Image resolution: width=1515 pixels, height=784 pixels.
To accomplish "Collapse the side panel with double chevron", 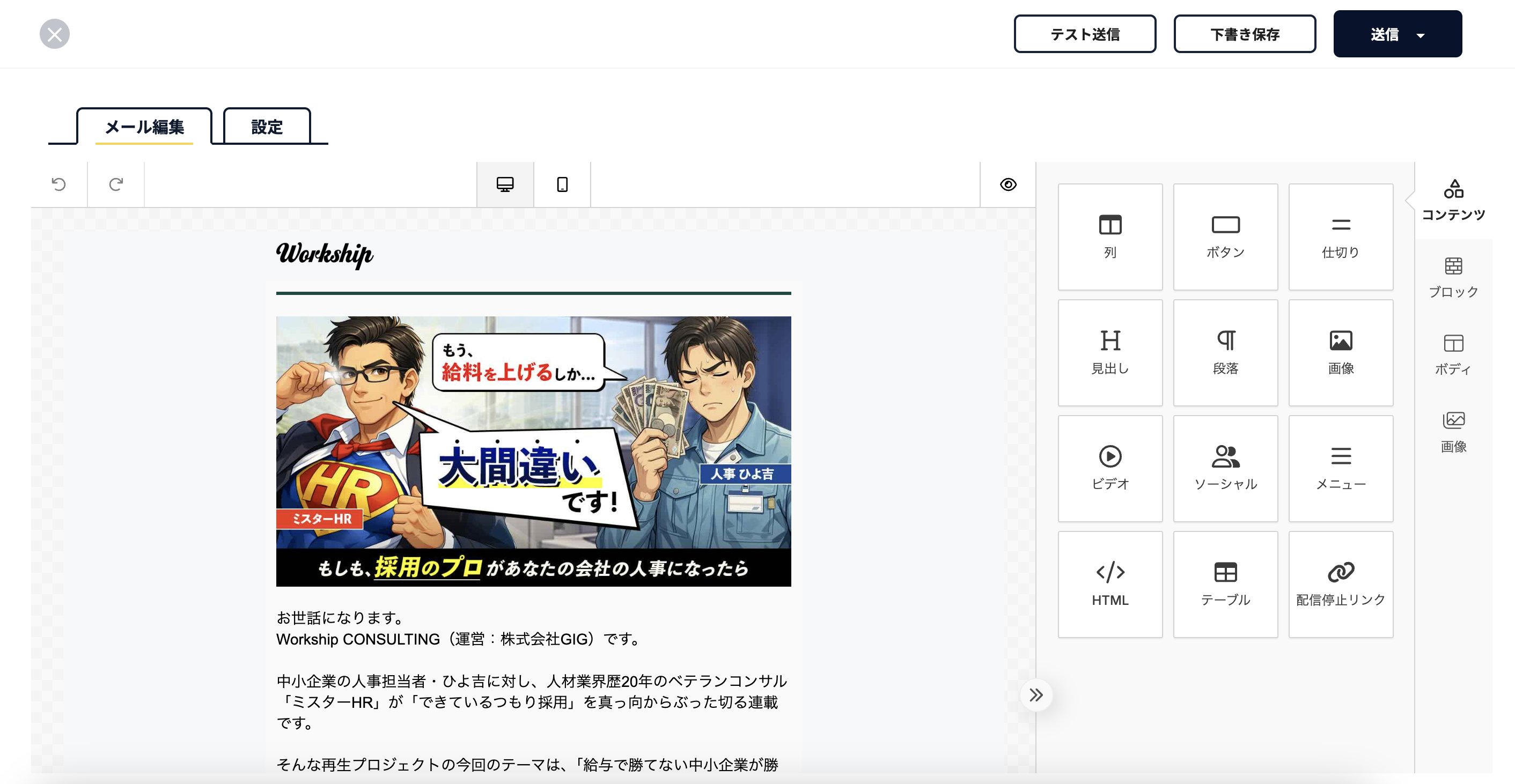I will pos(1036,696).
